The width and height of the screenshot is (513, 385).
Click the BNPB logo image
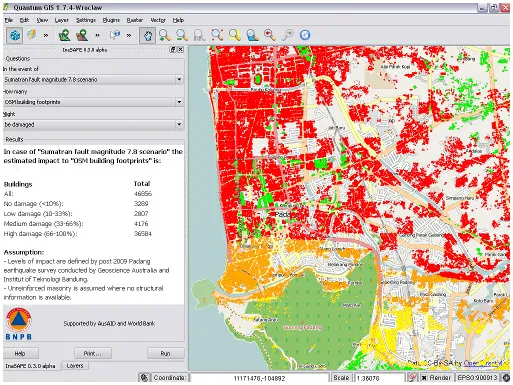point(19,324)
